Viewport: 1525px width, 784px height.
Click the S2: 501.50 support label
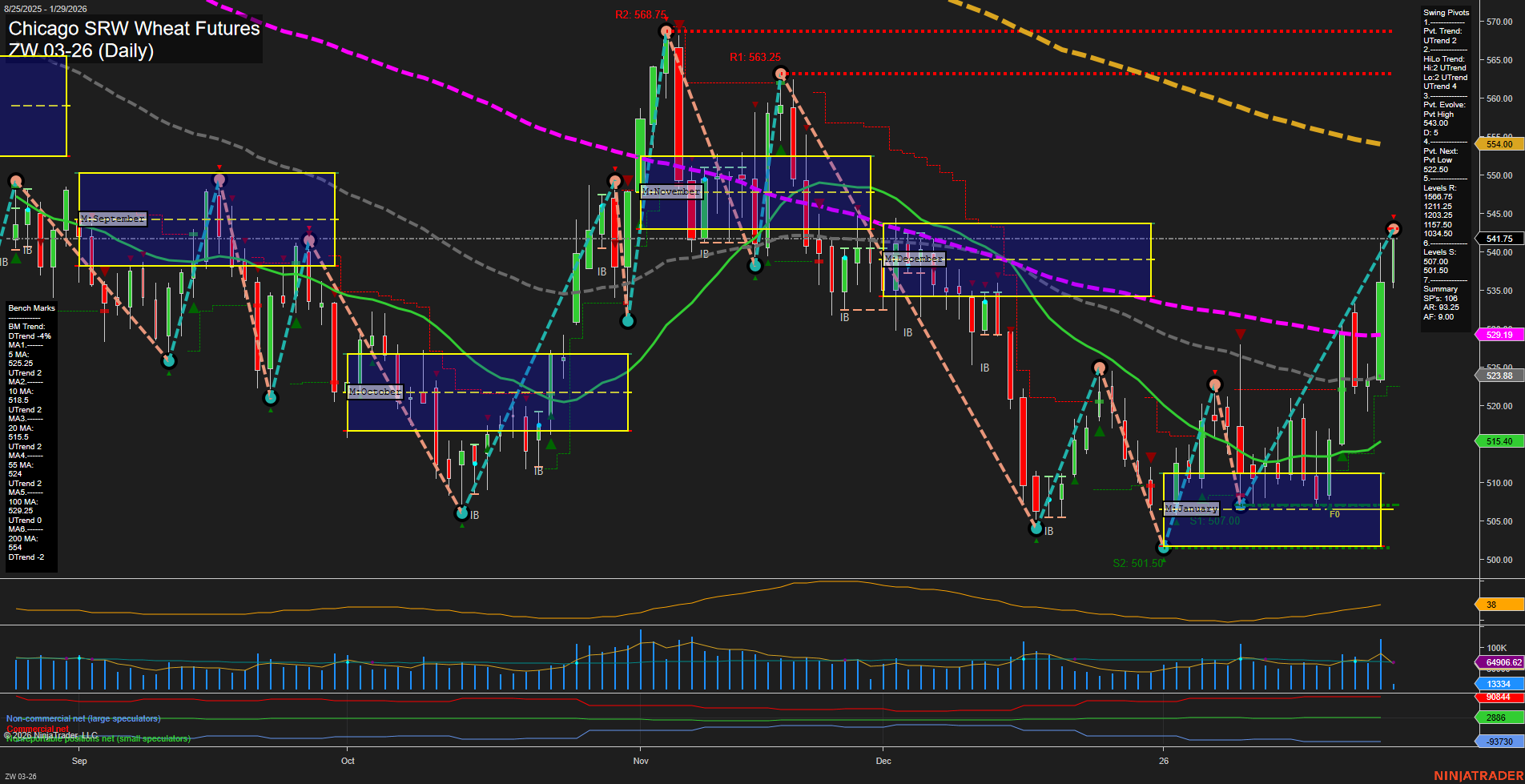[1137, 562]
